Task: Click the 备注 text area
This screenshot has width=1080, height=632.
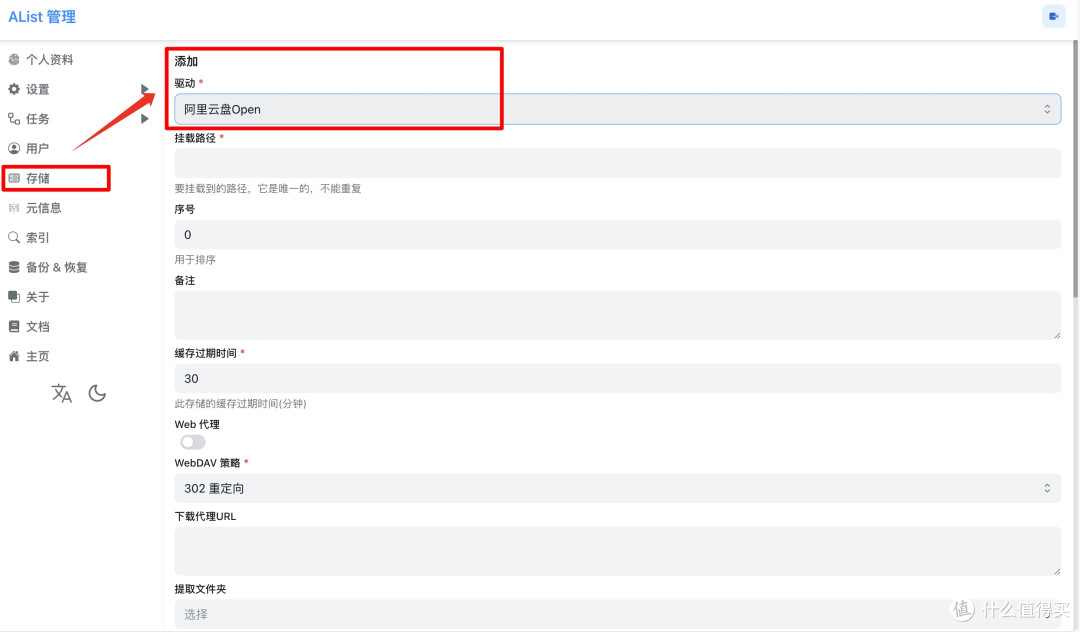Action: (617, 315)
